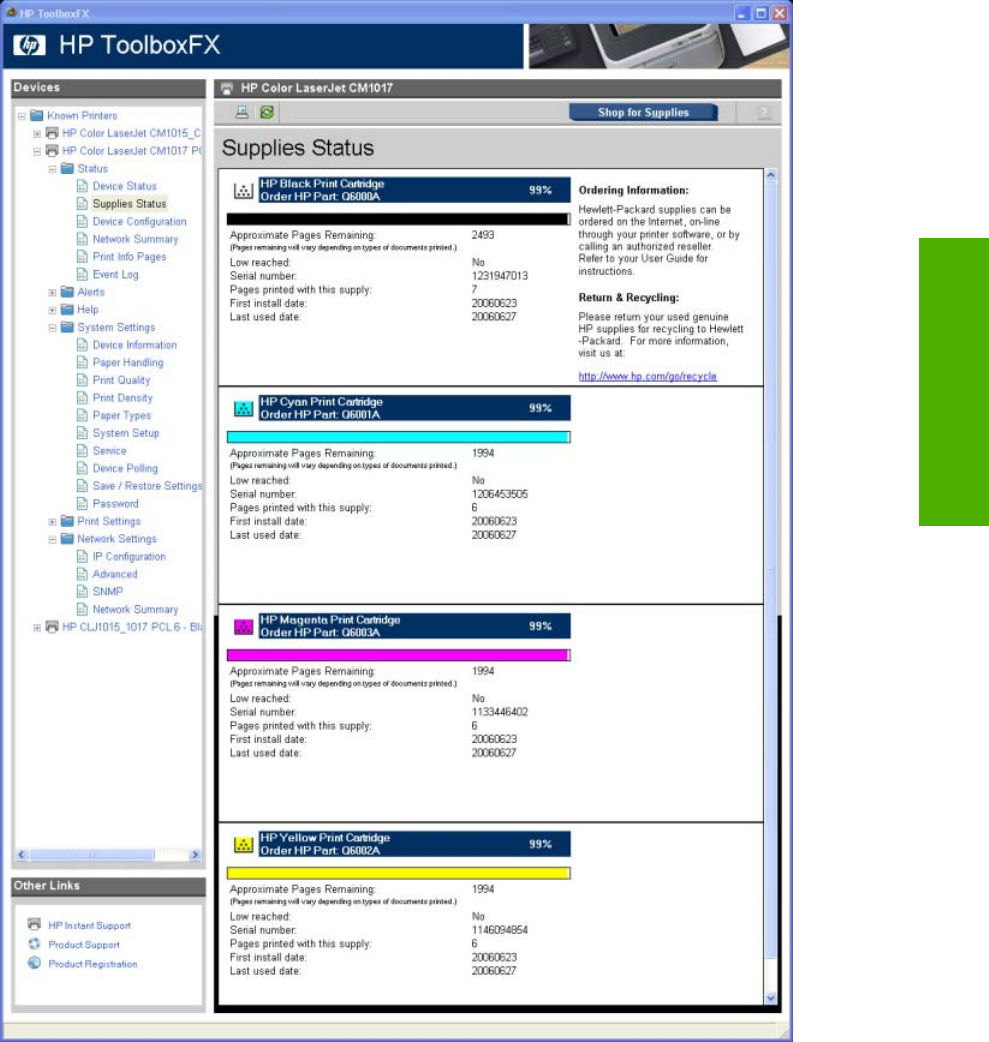The image size is (989, 1042).
Task: Click the HP logo in the header
Action: [x=29, y=45]
